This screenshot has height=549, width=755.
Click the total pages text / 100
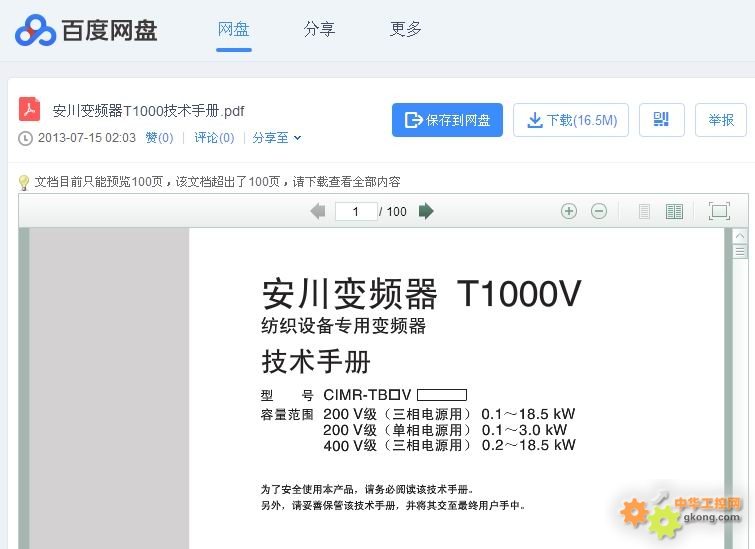(393, 212)
